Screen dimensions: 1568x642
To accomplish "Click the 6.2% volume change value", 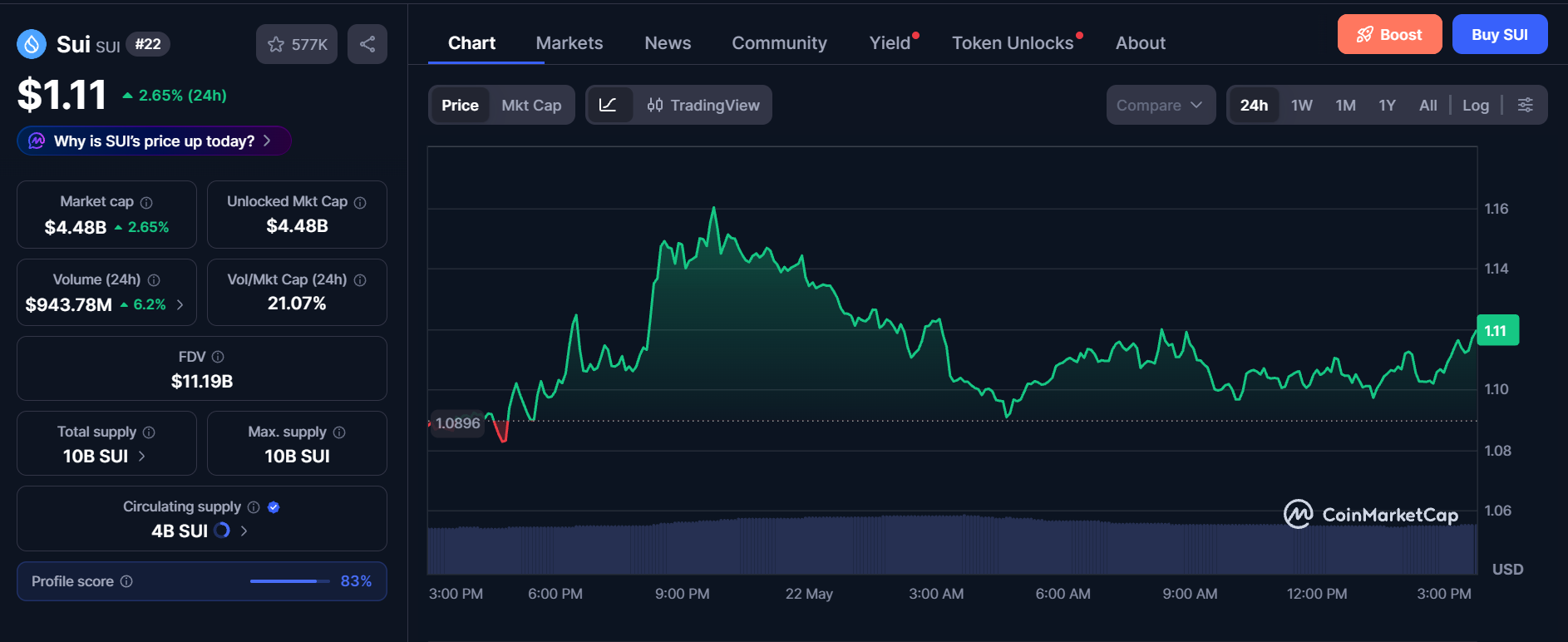I will [150, 305].
